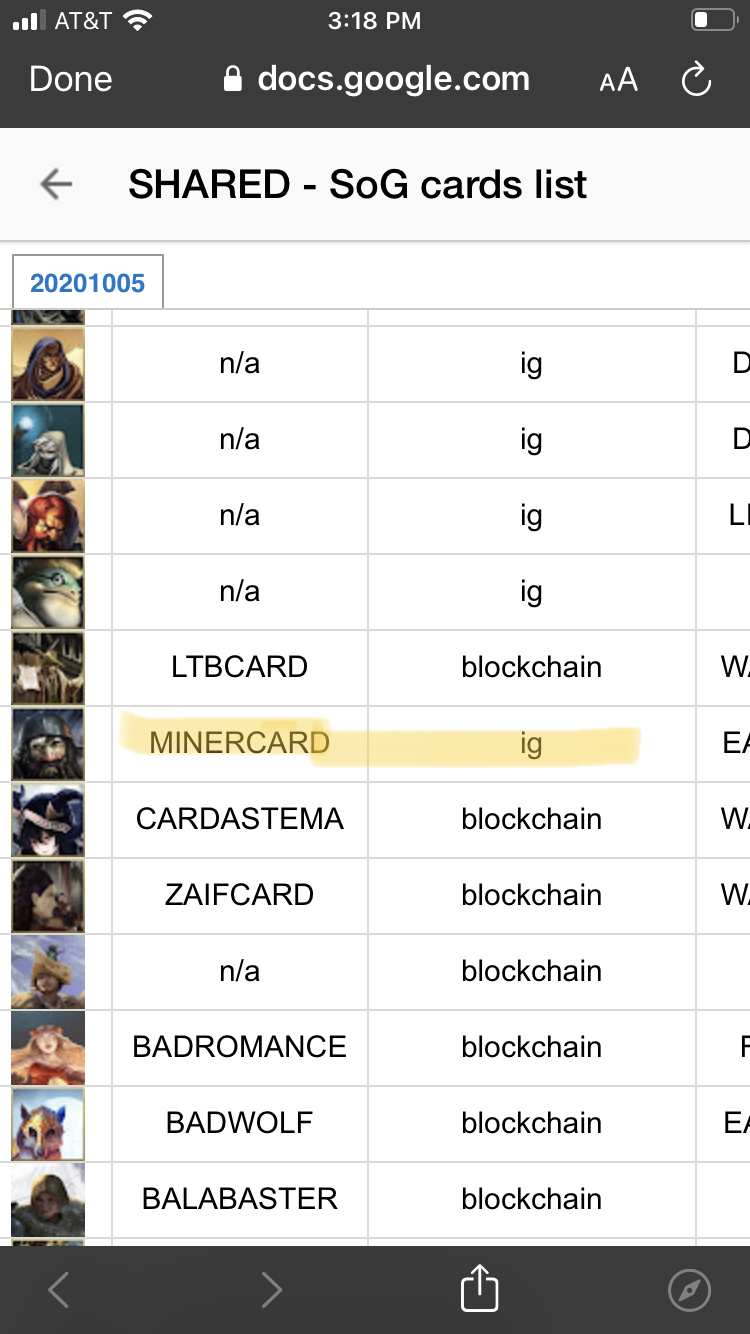Tap Done to close the browser view
The height and width of the screenshot is (1334, 750).
click(x=71, y=79)
